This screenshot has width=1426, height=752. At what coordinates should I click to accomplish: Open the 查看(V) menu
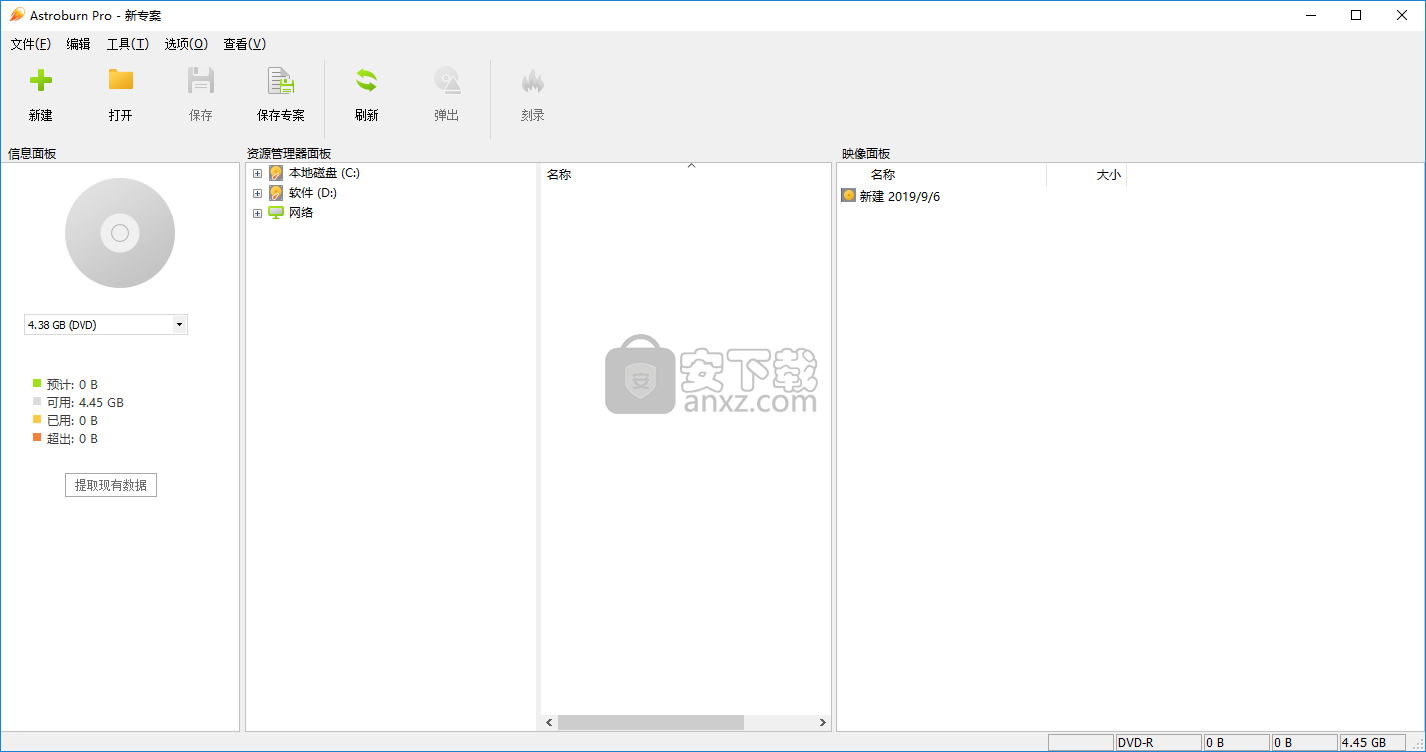pyautogui.click(x=244, y=44)
